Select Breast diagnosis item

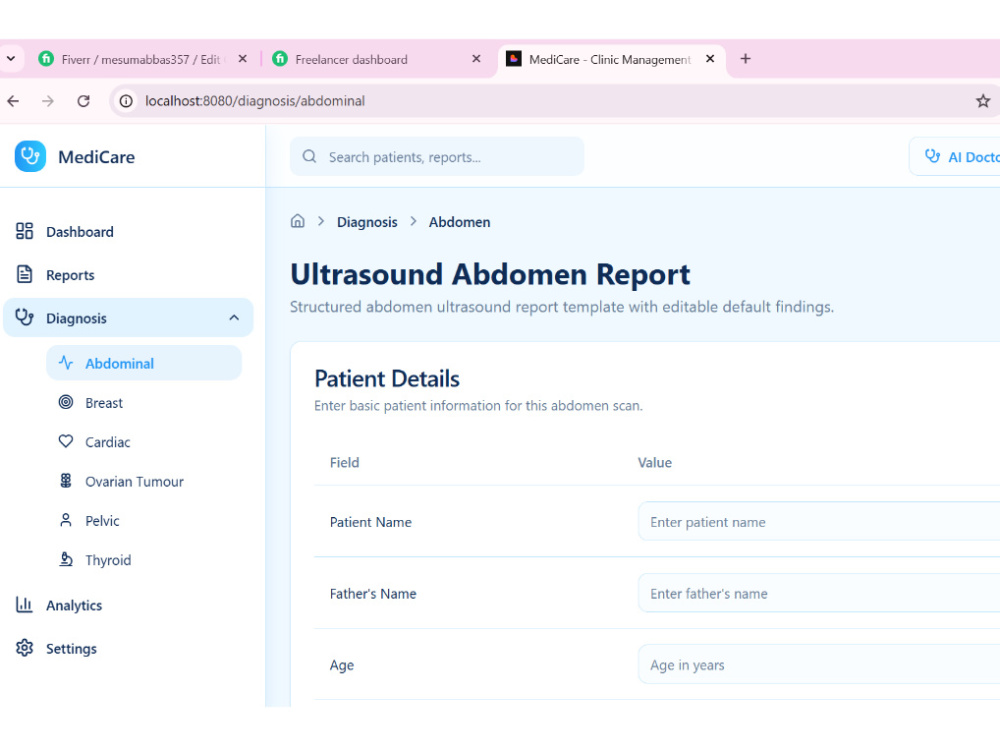(x=143, y=402)
